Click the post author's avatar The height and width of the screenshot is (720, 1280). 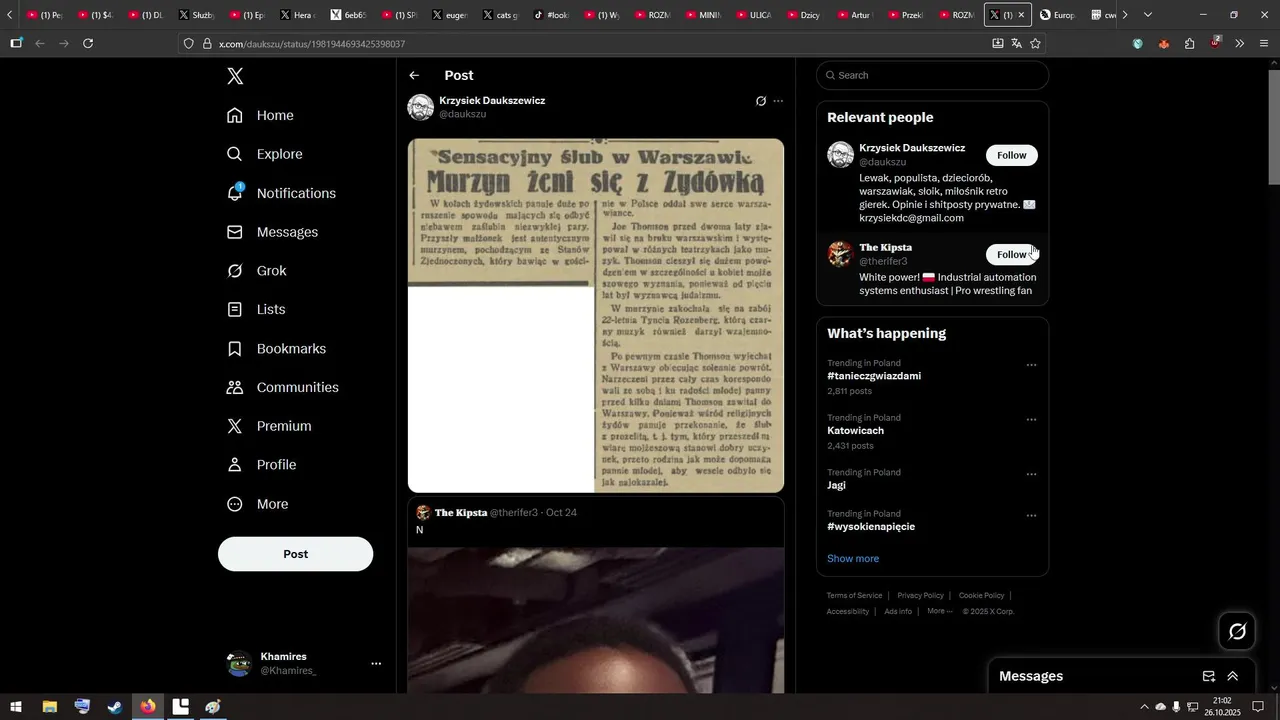[x=421, y=107]
